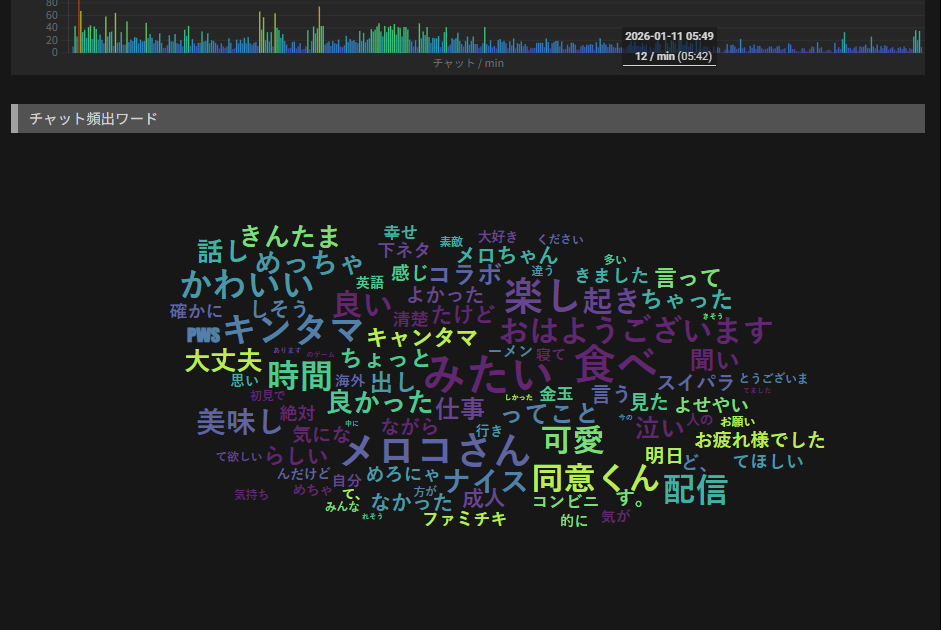Click the word 泣い in cloud
941x630 pixels.
(660, 428)
